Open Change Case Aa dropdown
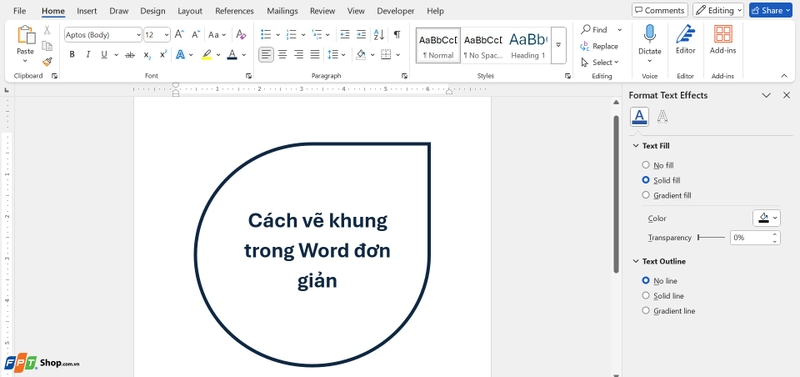This screenshot has width=800, height=377. 216,35
